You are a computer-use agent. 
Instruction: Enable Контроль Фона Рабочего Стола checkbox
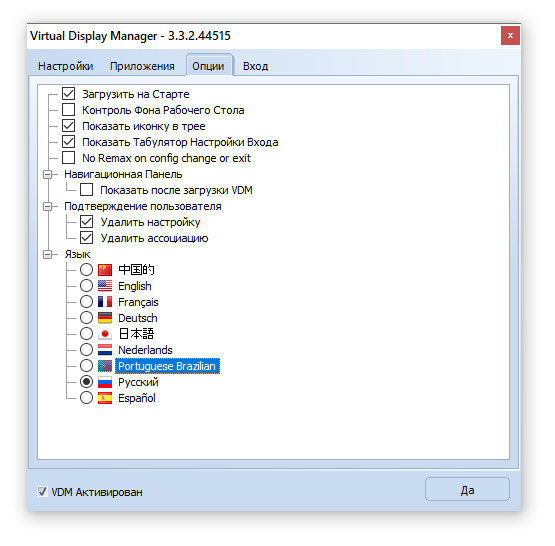click(68, 110)
